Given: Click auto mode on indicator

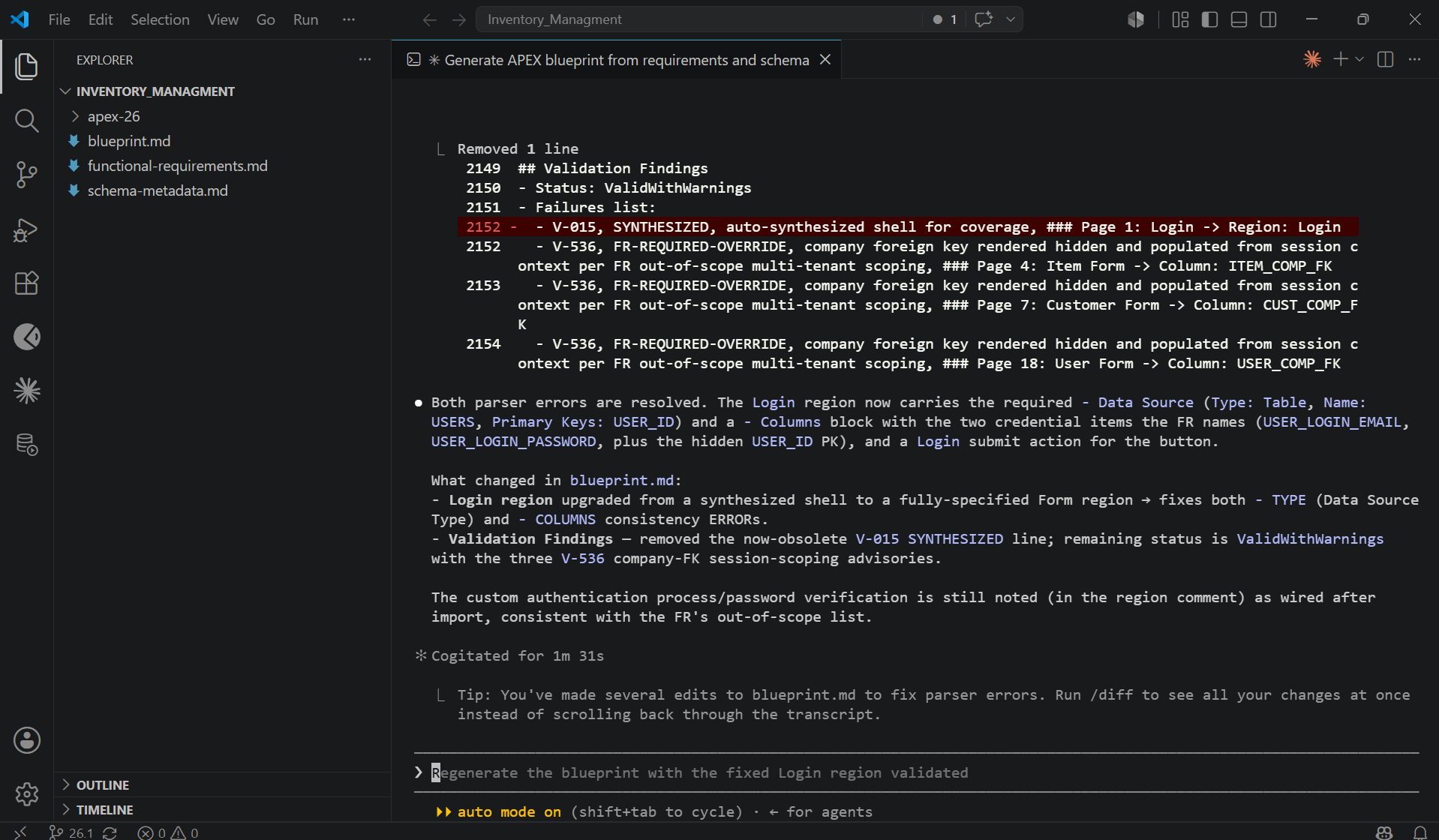Looking at the screenshot, I should [x=509, y=811].
